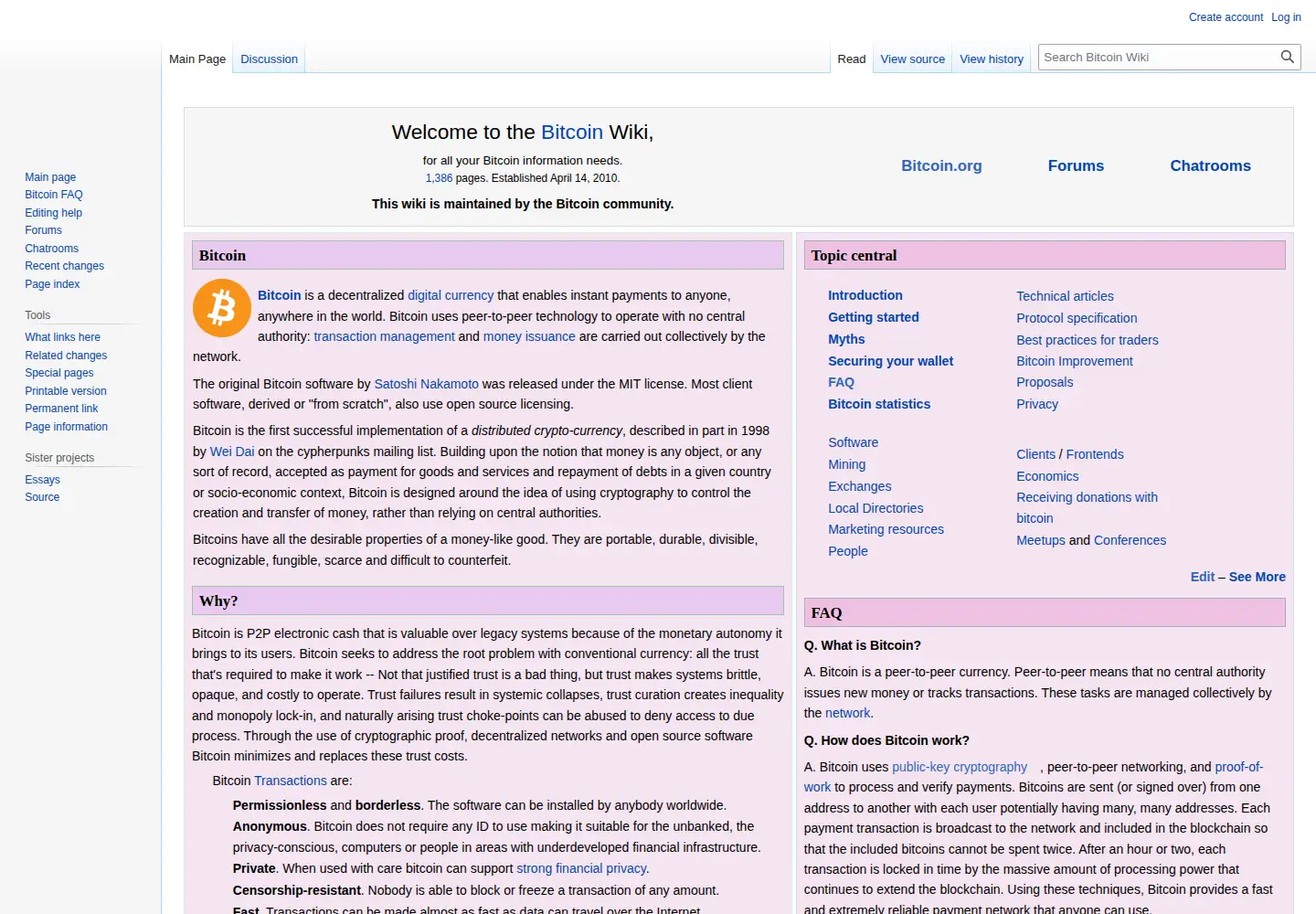The height and width of the screenshot is (914, 1316).
Task: Open the Wei Dai link
Action: pos(232,452)
